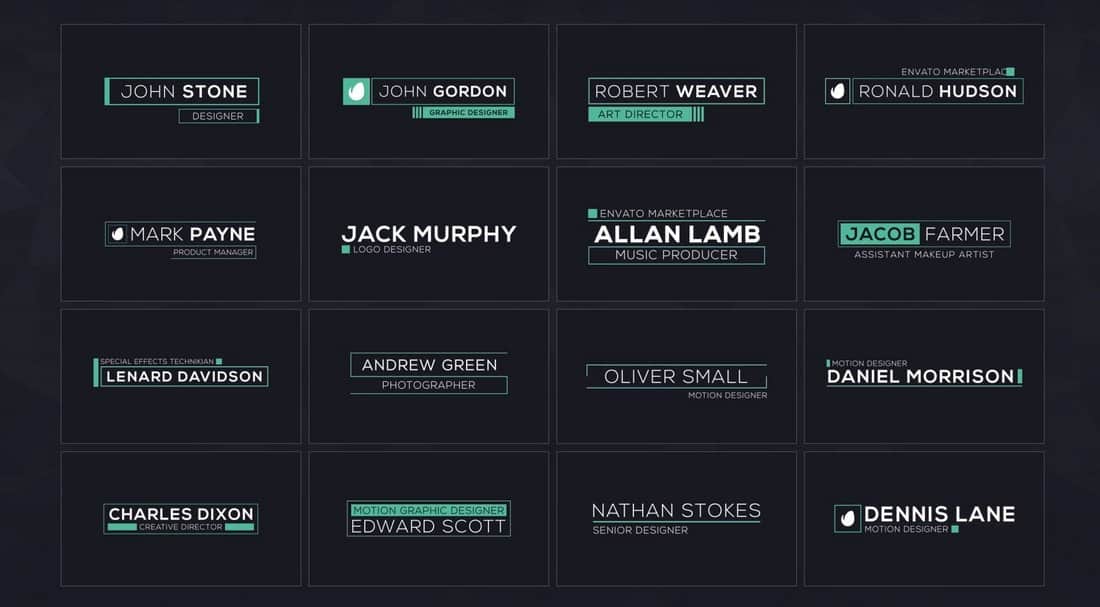Click the teal striped bars beside Art Director
Viewport: 1100px width, 607px height.
[x=698, y=114]
